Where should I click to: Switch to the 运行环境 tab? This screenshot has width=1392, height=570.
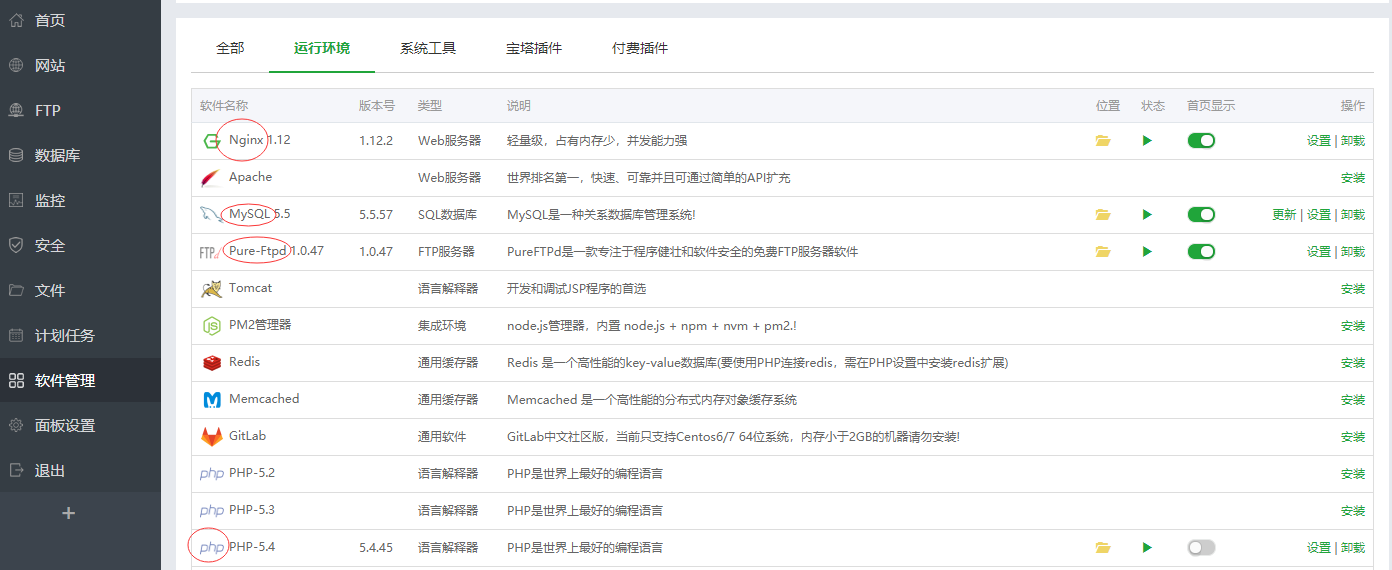(x=322, y=48)
